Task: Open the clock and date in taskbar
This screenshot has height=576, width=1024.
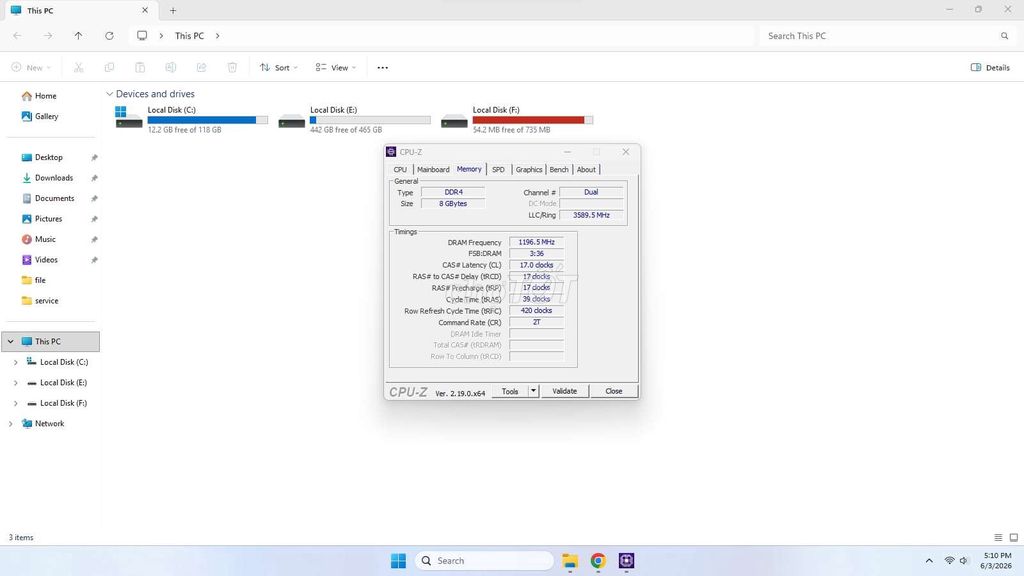Action: tap(997, 560)
